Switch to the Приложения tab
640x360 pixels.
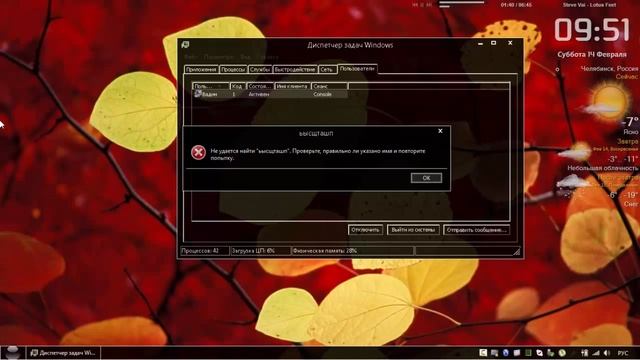tap(201, 69)
